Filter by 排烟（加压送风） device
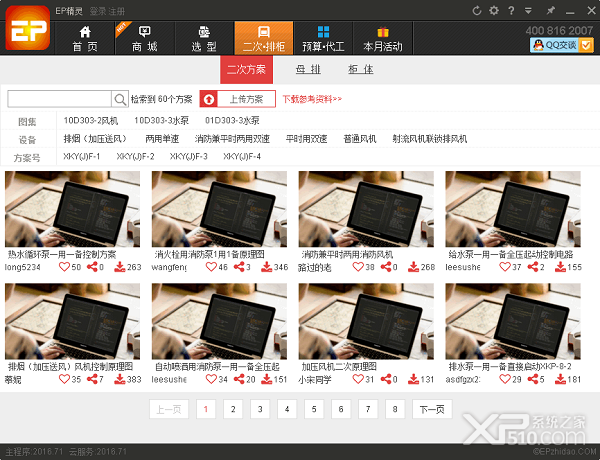Image resolution: width=600 pixels, height=460 pixels. pyautogui.click(x=95, y=139)
